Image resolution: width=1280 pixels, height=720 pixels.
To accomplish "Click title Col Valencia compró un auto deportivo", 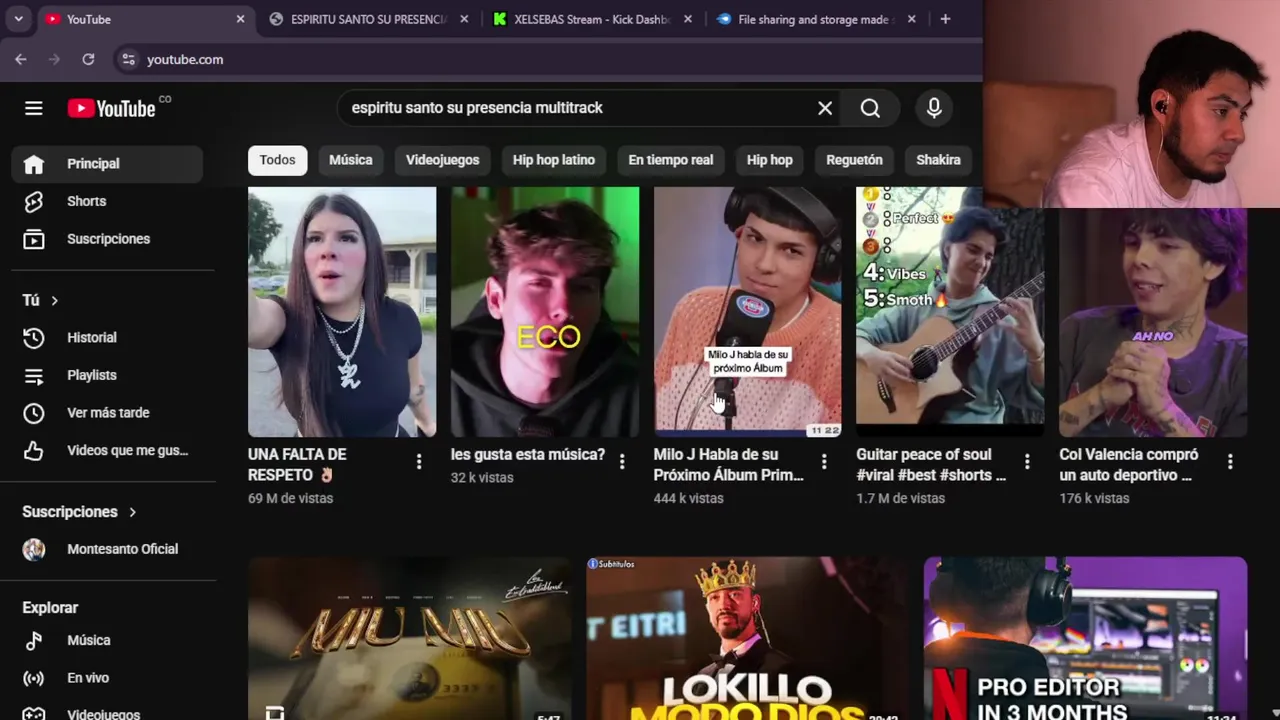I will (x=1129, y=465).
